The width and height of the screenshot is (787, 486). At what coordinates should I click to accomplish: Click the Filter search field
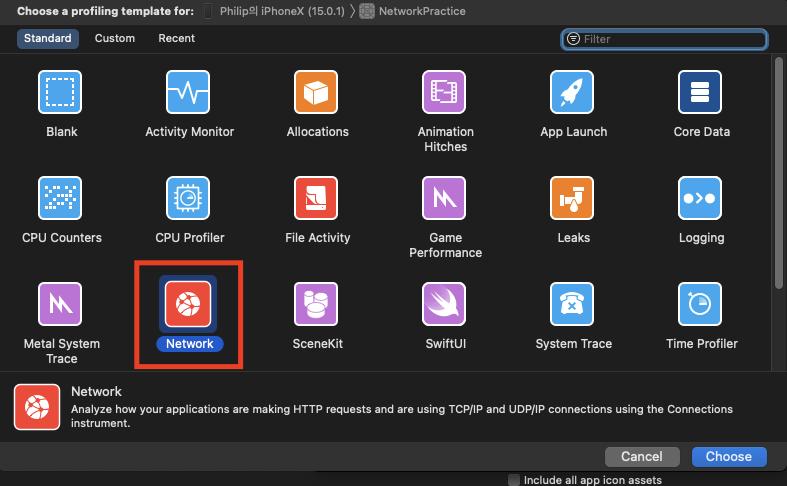tap(664, 39)
